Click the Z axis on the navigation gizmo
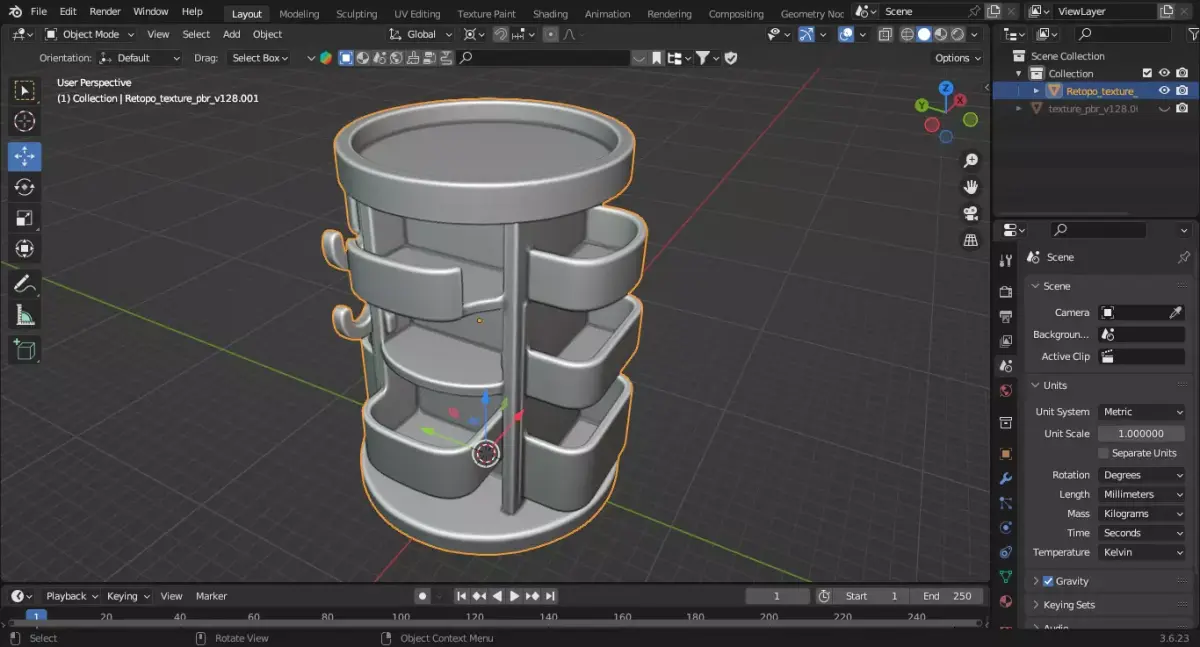Image resolution: width=1200 pixels, height=647 pixels. [946, 88]
